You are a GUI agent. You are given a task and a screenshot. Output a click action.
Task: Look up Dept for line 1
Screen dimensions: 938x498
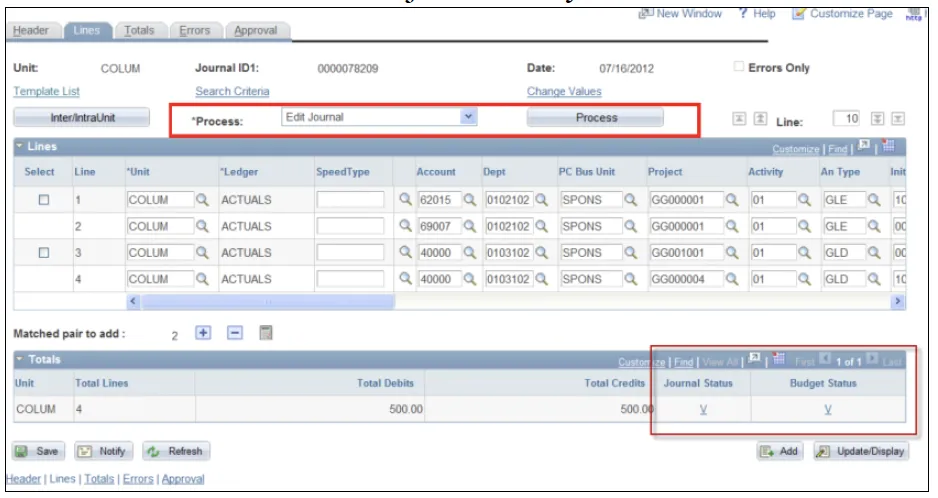[x=541, y=200]
